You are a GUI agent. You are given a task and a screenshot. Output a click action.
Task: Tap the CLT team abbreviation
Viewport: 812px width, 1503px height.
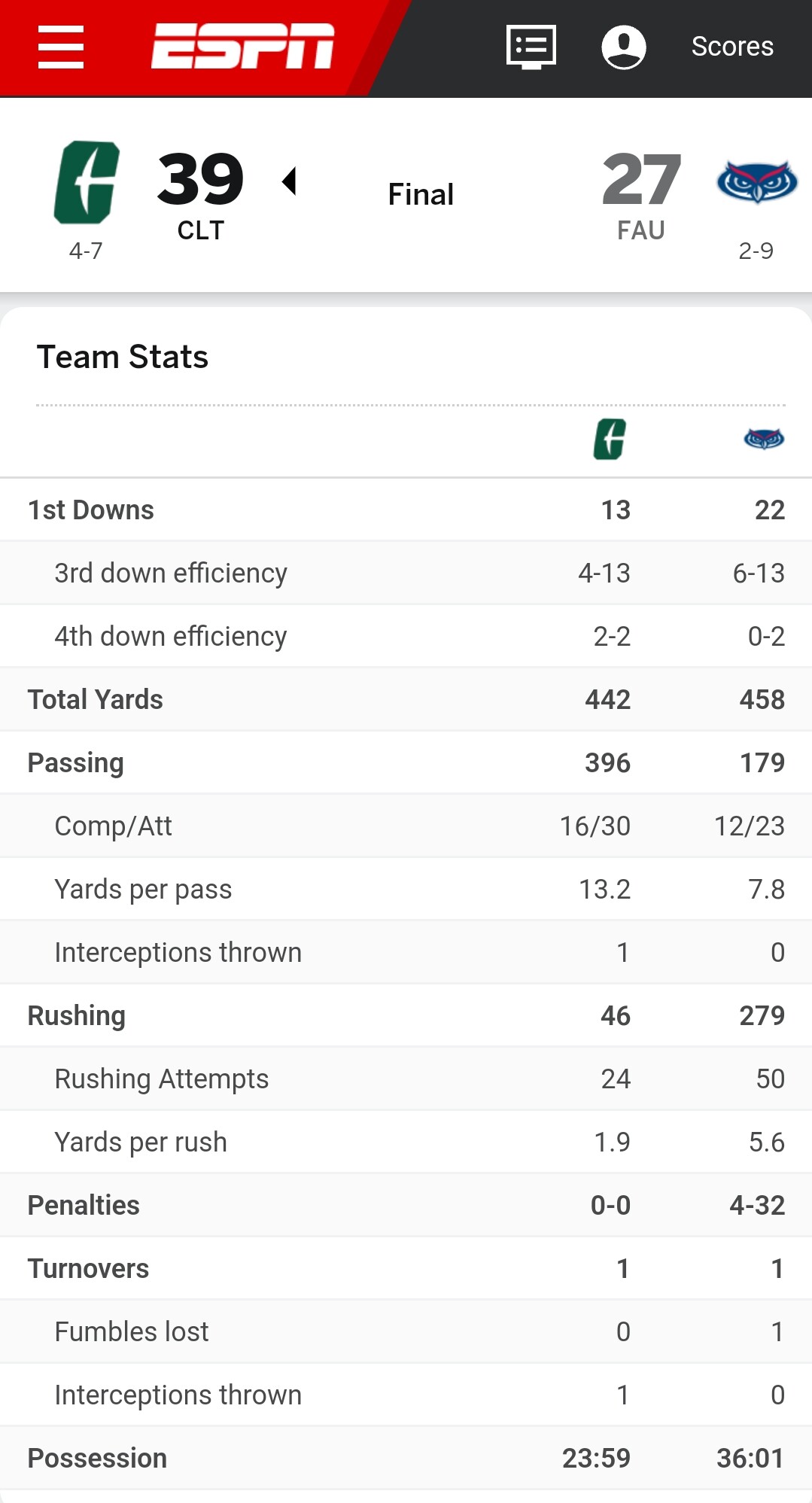(200, 230)
